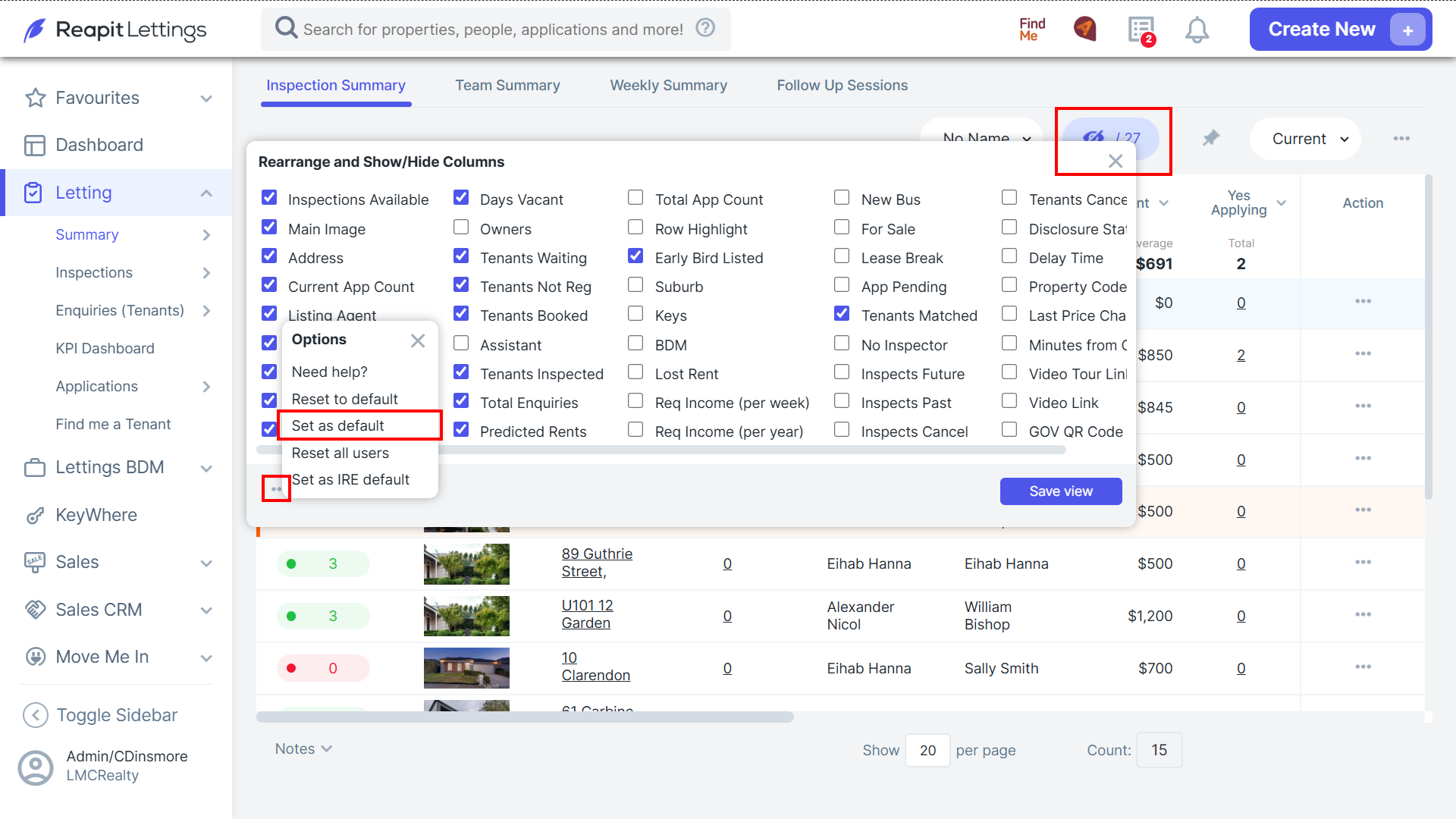Viewport: 1456px width, 819px height.
Task: Click the Admin user avatar icon
Action: [36, 767]
